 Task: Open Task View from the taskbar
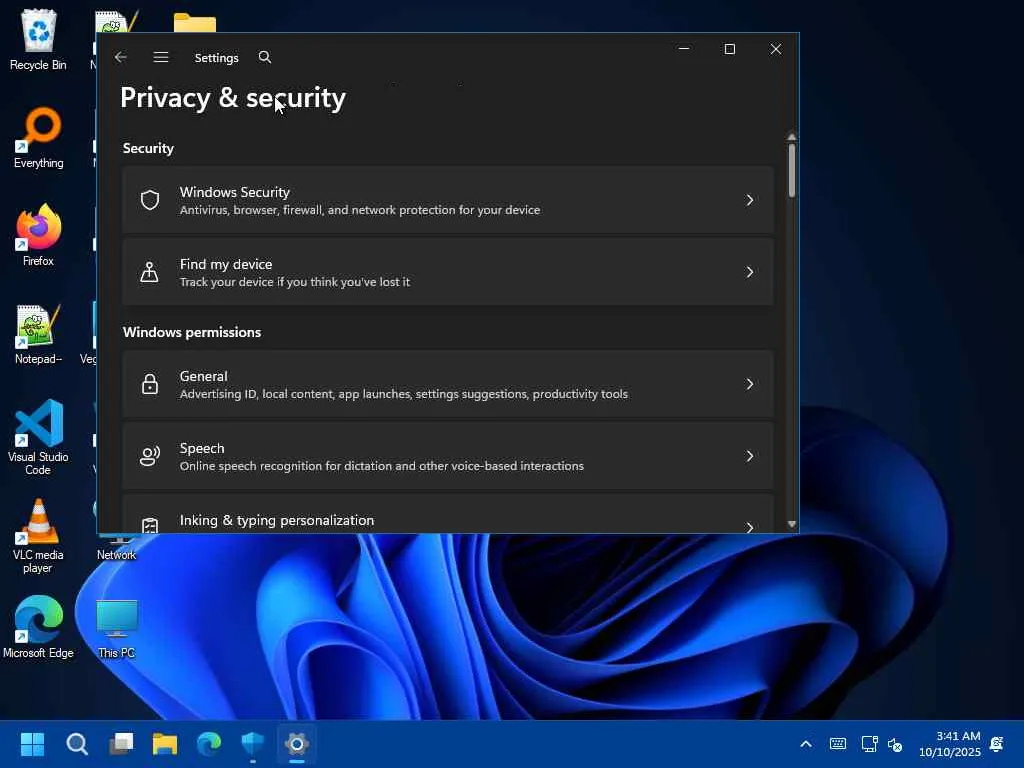tap(121, 744)
